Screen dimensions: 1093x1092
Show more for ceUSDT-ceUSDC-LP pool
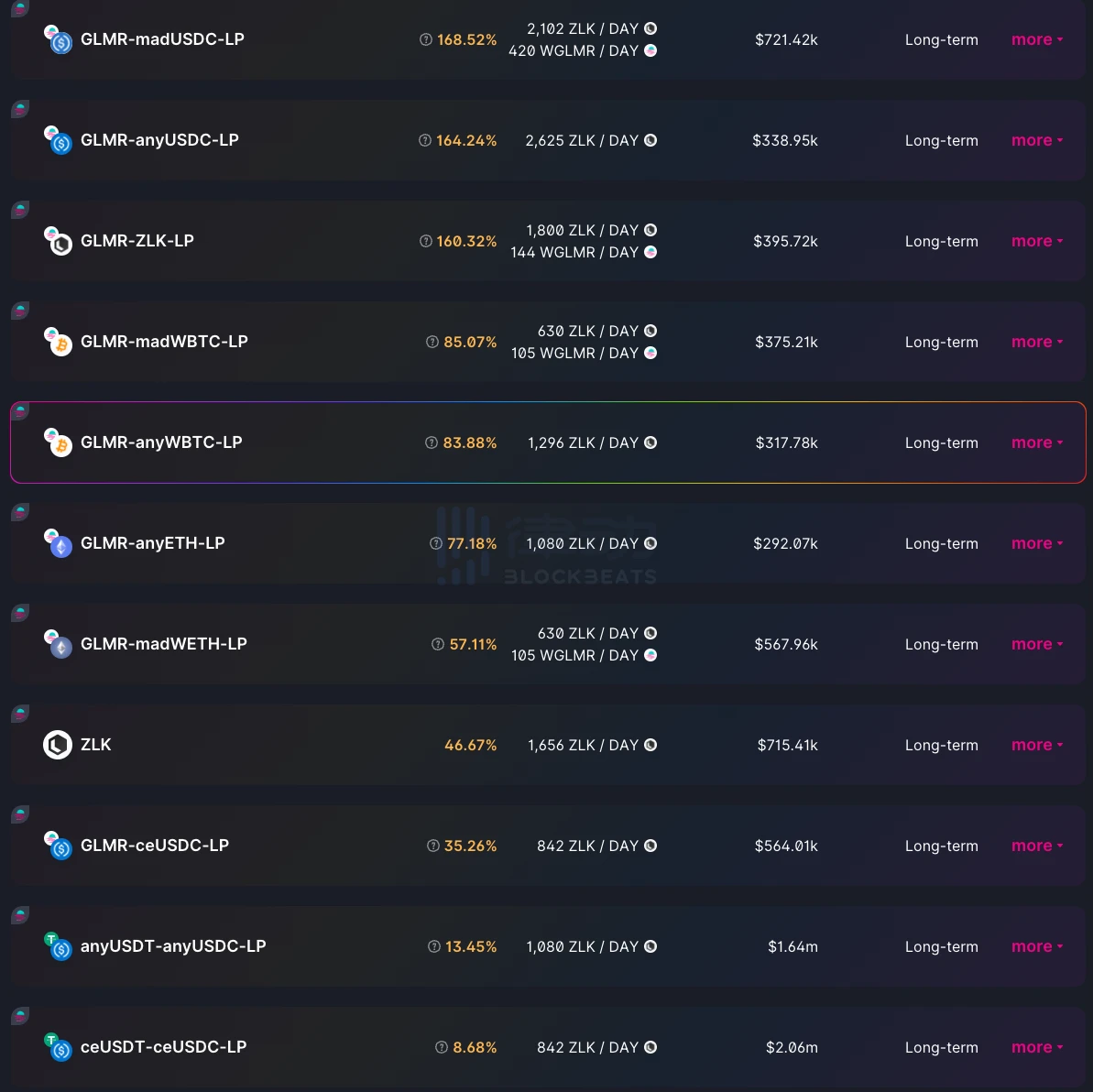pyautogui.click(x=1036, y=1047)
